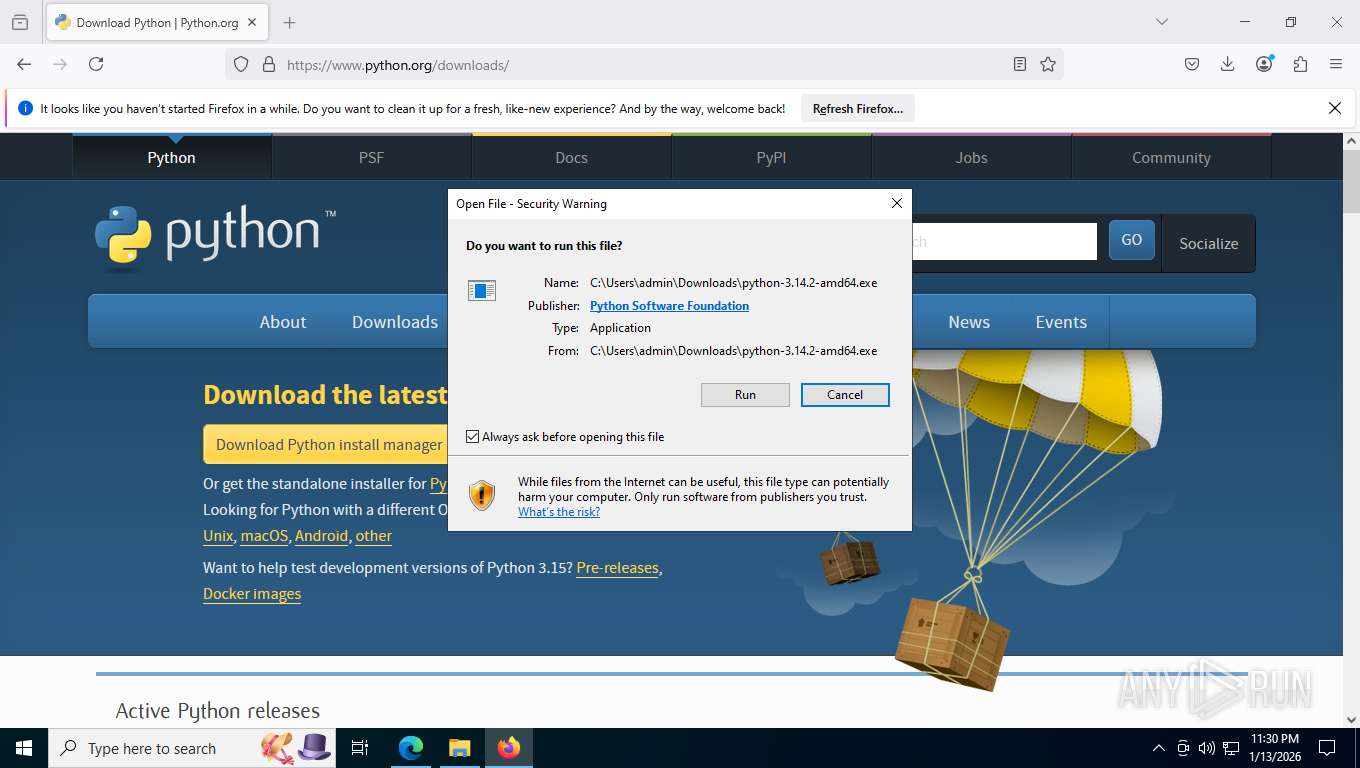
Task: Click the GO search button
Action: pyautogui.click(x=1132, y=240)
